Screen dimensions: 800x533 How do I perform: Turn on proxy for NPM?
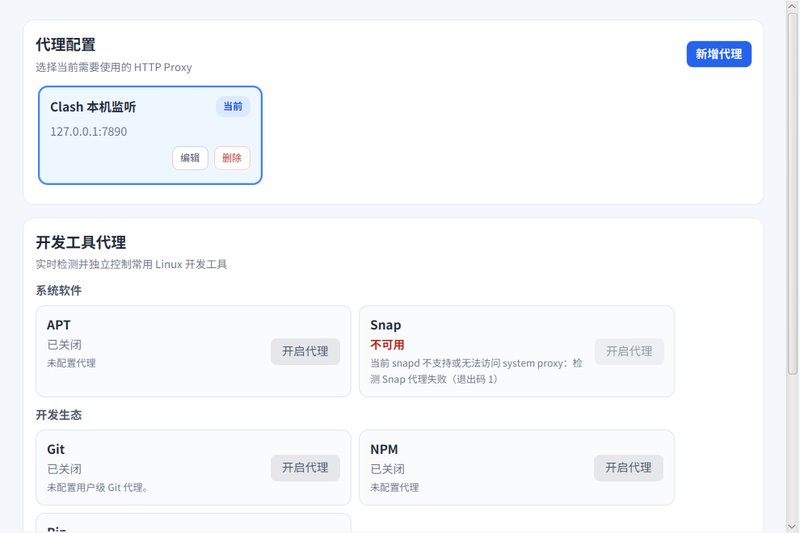click(x=628, y=468)
